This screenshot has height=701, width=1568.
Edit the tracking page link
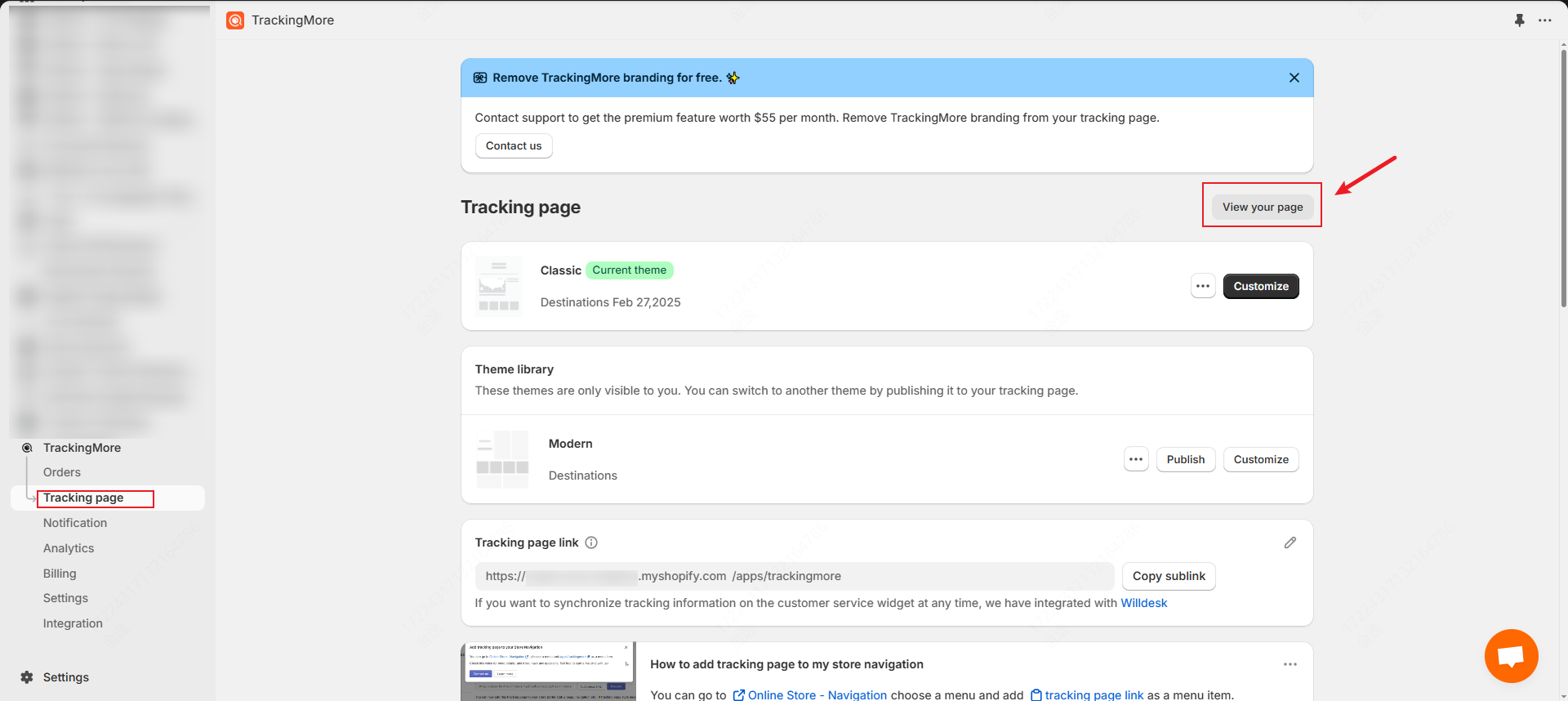1290,542
